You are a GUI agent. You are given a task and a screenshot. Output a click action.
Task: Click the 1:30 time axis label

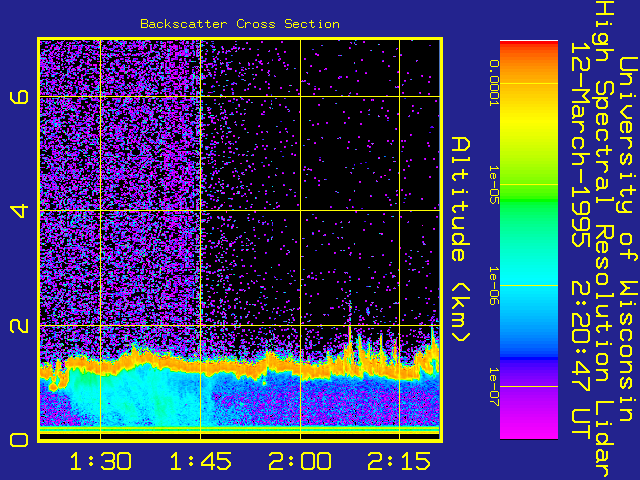(x=101, y=461)
